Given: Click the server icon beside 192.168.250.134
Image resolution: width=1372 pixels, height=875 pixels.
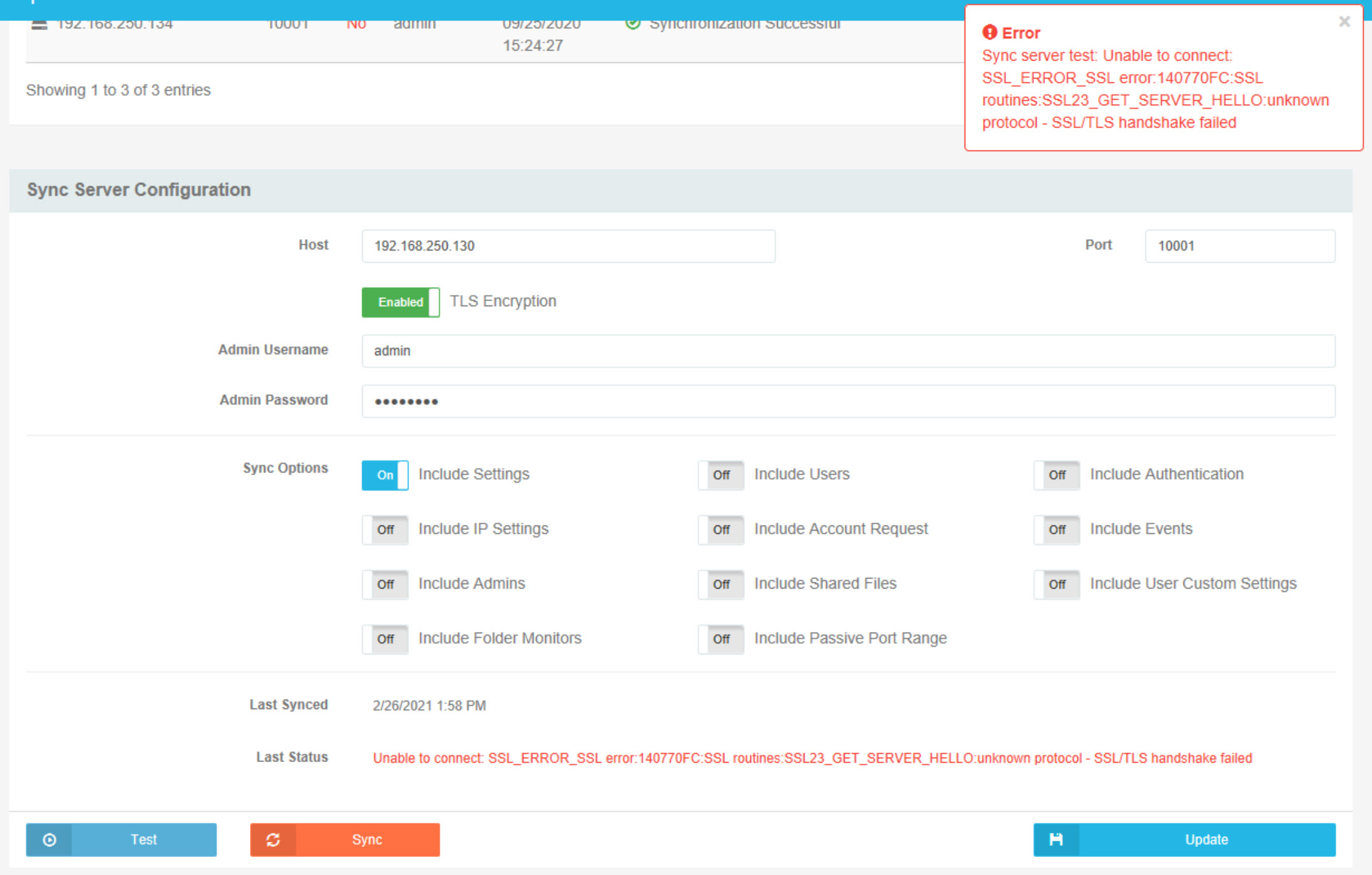Looking at the screenshot, I should pos(40,24).
